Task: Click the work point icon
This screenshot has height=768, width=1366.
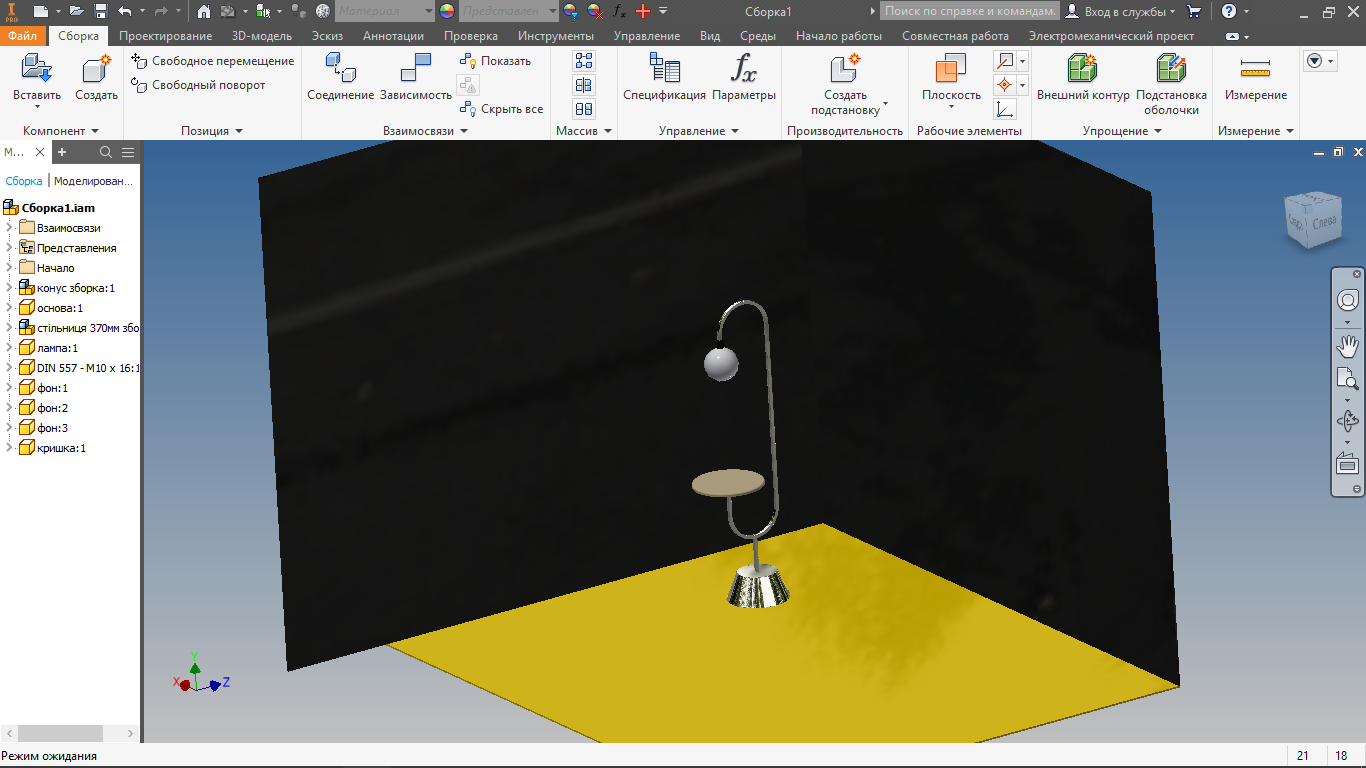Action: (x=1005, y=85)
